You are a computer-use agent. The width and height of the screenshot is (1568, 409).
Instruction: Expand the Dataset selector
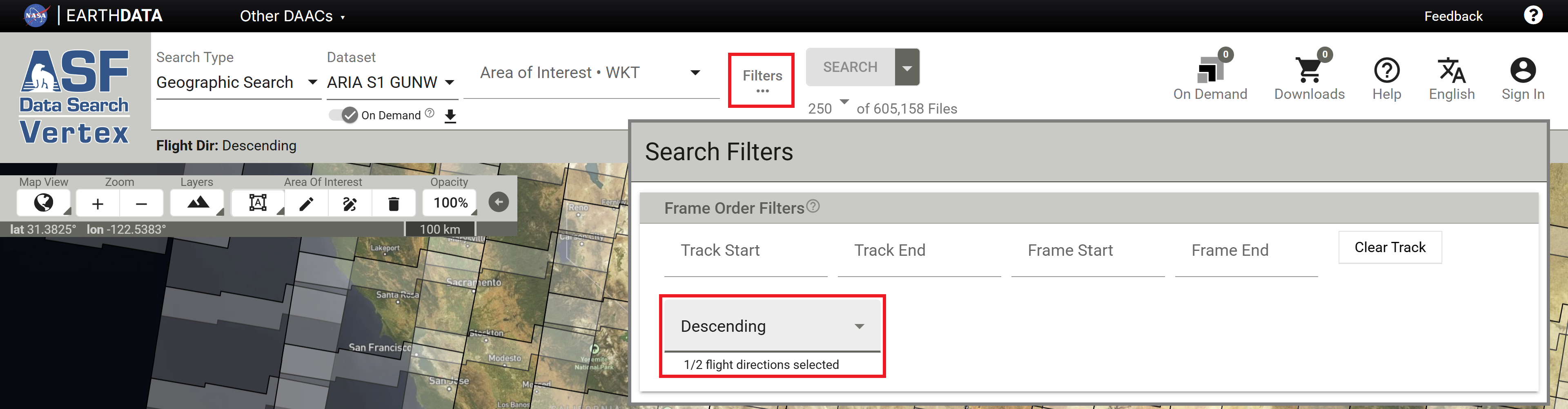pos(390,82)
